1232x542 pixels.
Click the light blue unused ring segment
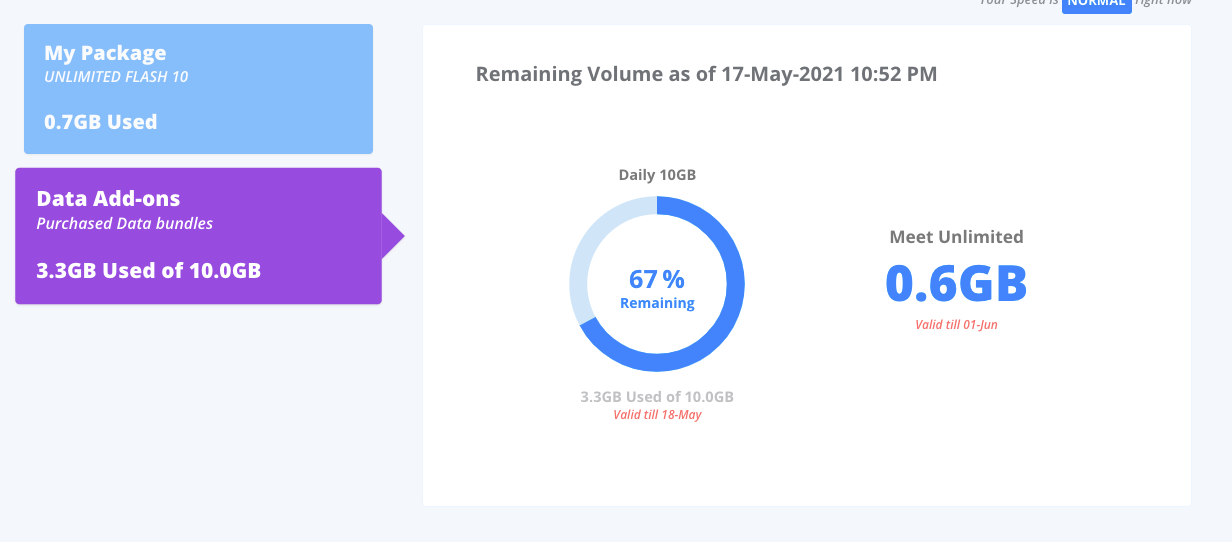tap(587, 249)
